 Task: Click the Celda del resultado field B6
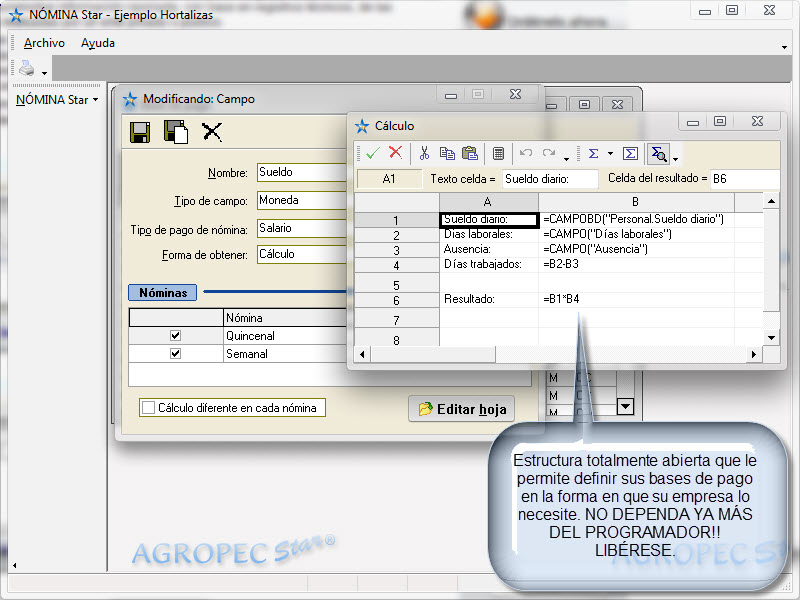click(744, 179)
